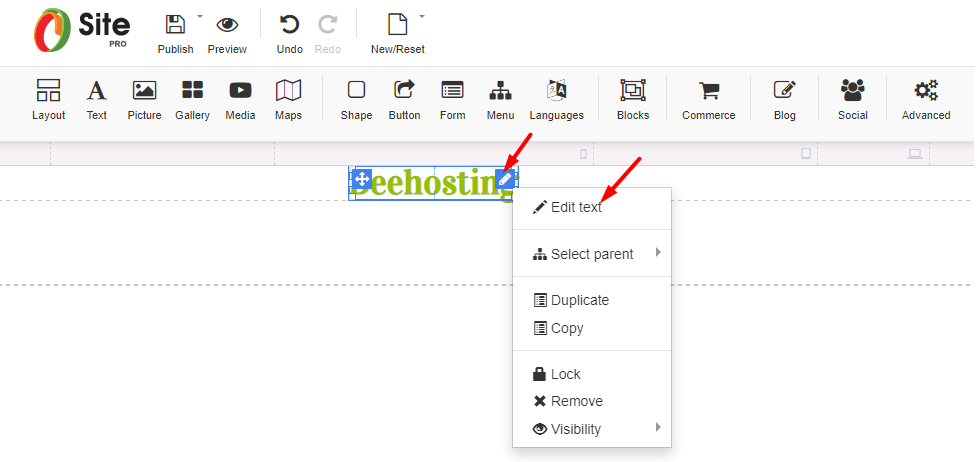Expand the arrow next to New/Reset
Viewport: 980px width, 462px height.
pyautogui.click(x=421, y=16)
